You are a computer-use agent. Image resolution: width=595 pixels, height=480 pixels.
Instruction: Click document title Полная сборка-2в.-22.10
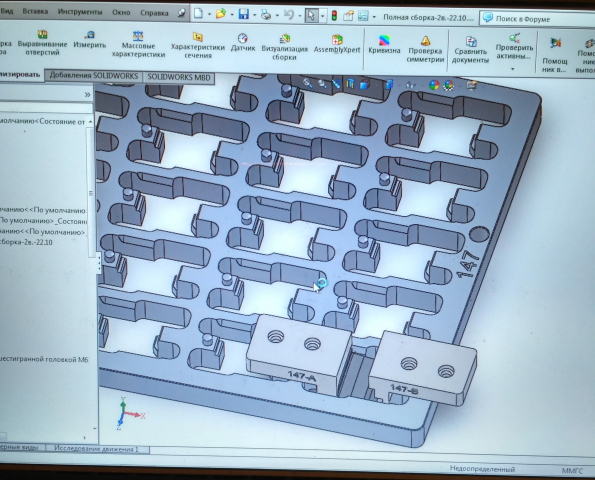(428, 17)
